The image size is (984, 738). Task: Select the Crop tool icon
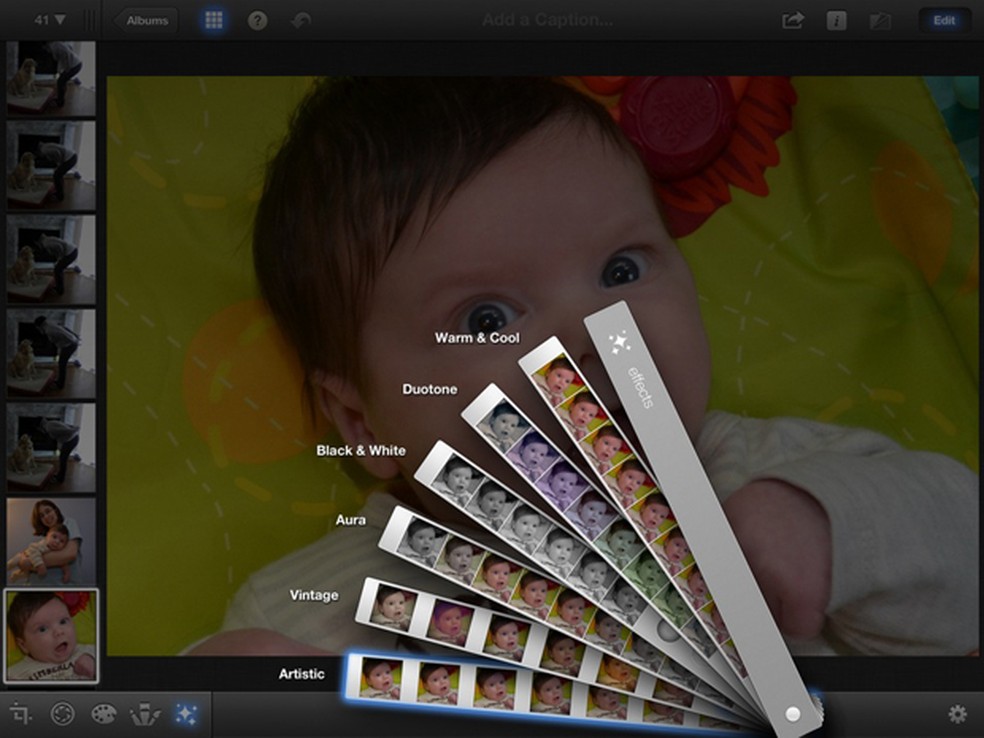[20, 714]
